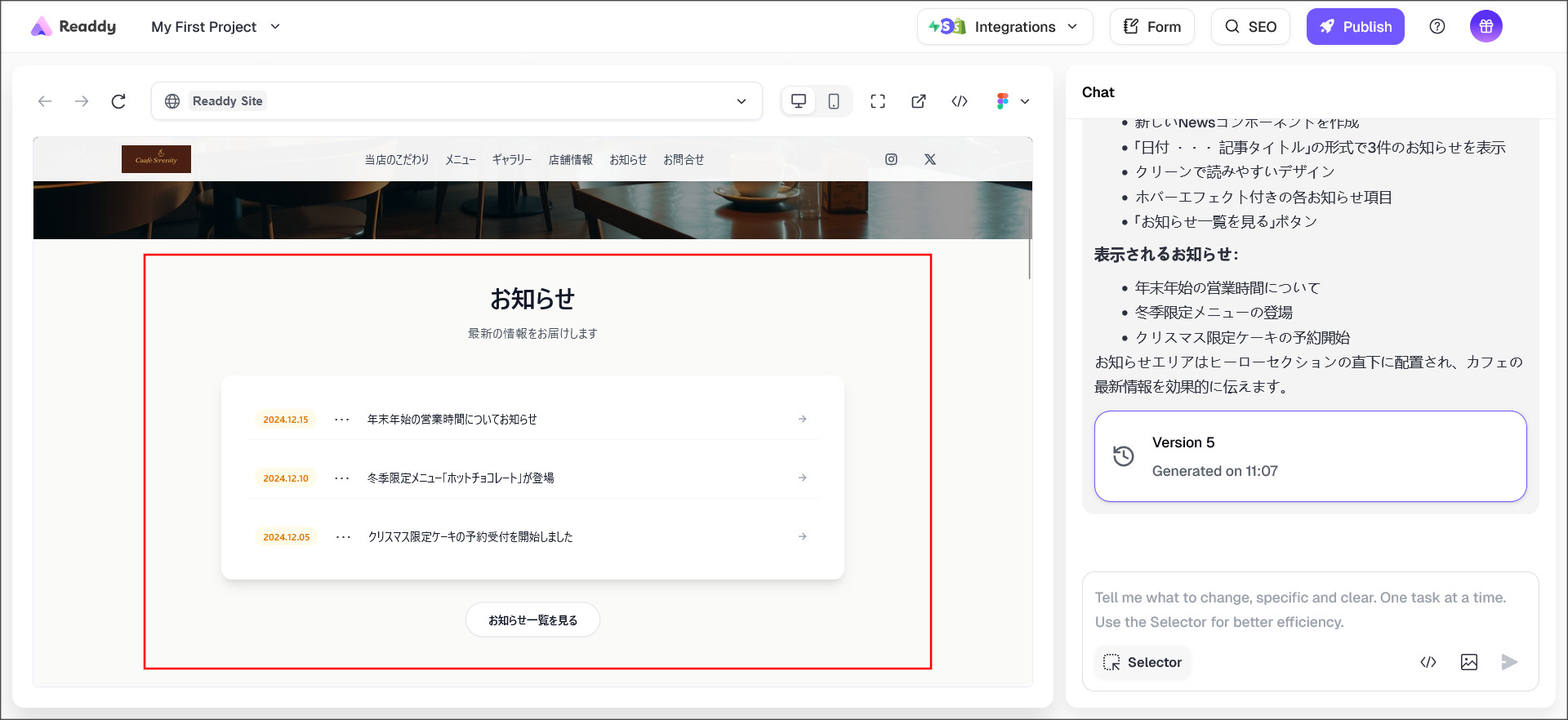This screenshot has height=720, width=1568.
Task: Click the gift avatar icon
Action: (x=1486, y=27)
